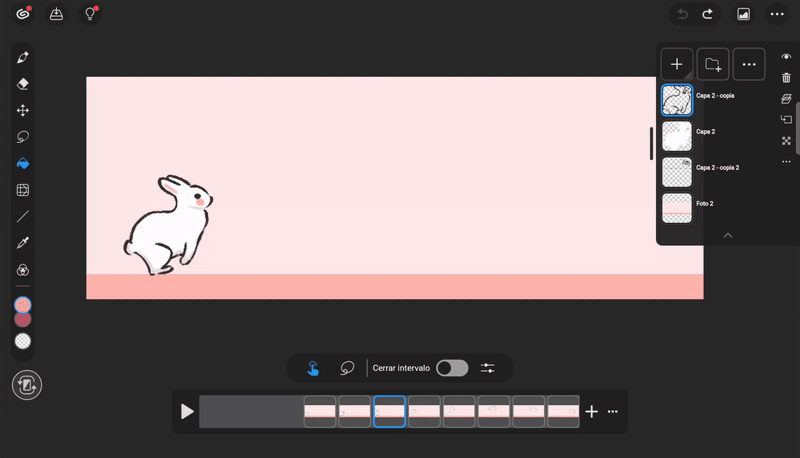Delete the layer with trash icon
800x458 pixels.
(786, 78)
